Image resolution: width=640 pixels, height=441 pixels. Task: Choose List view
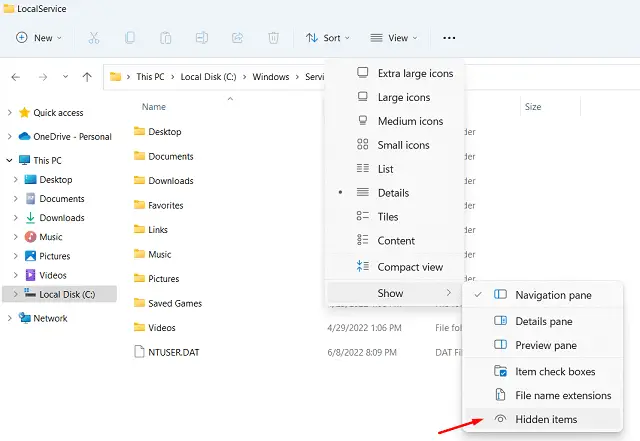click(395, 169)
